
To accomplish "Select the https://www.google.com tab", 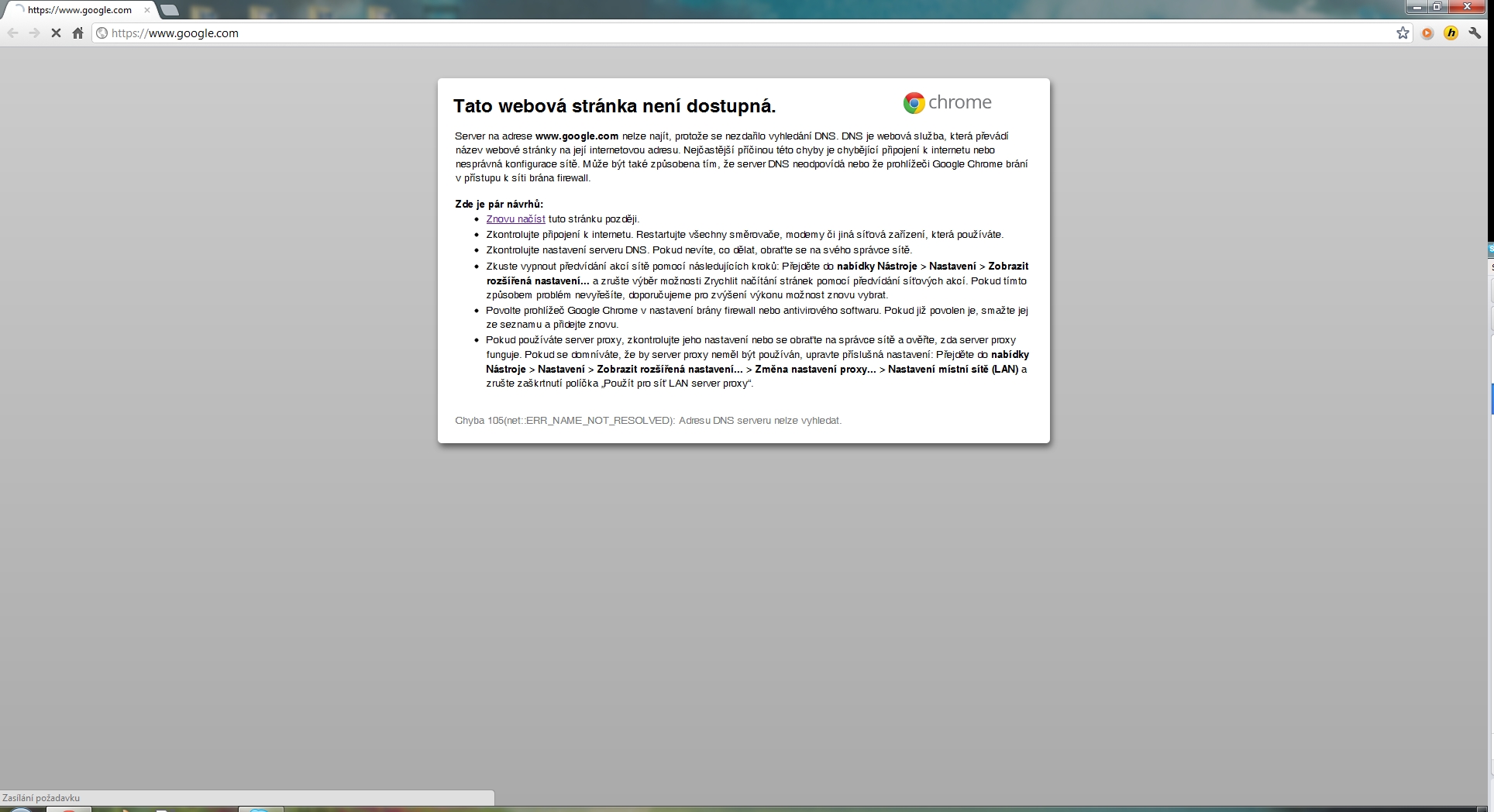I will pos(80,10).
